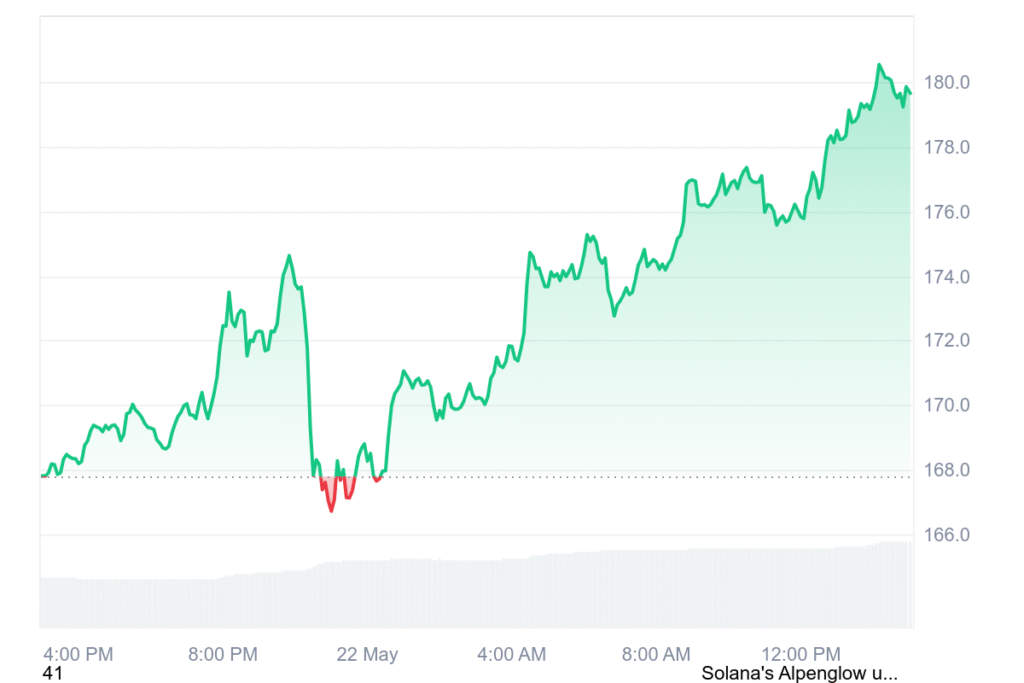Click the highest peak of the green line
Image resolution: width=1024 pixels, height=683 pixels.
click(x=879, y=65)
